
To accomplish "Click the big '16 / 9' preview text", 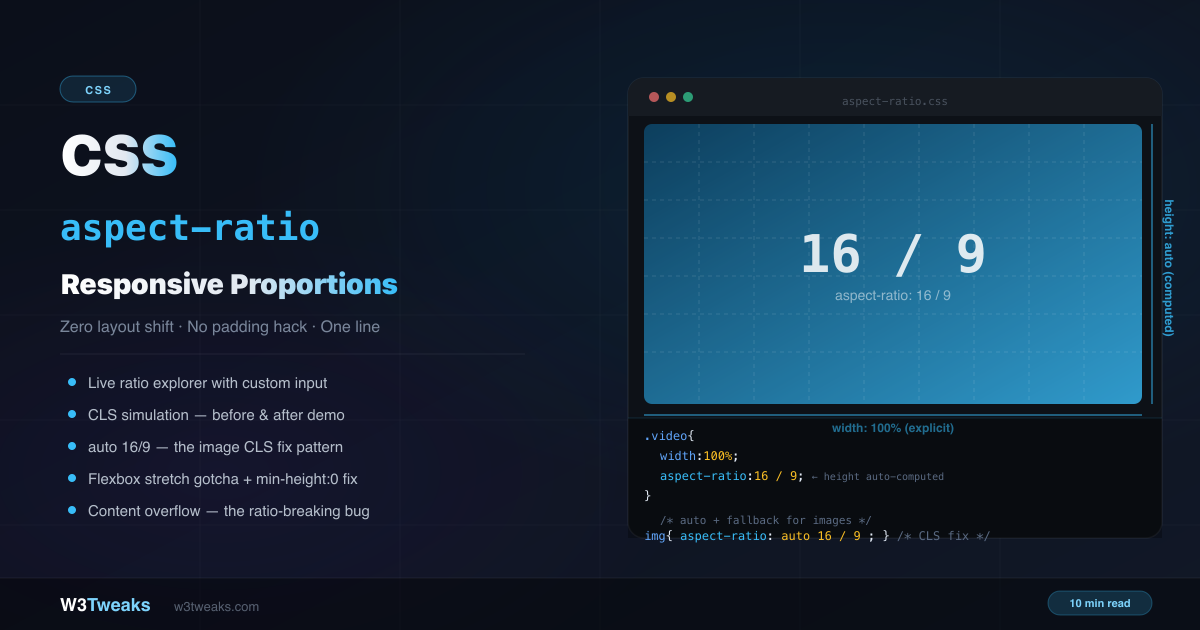I will click(893, 255).
